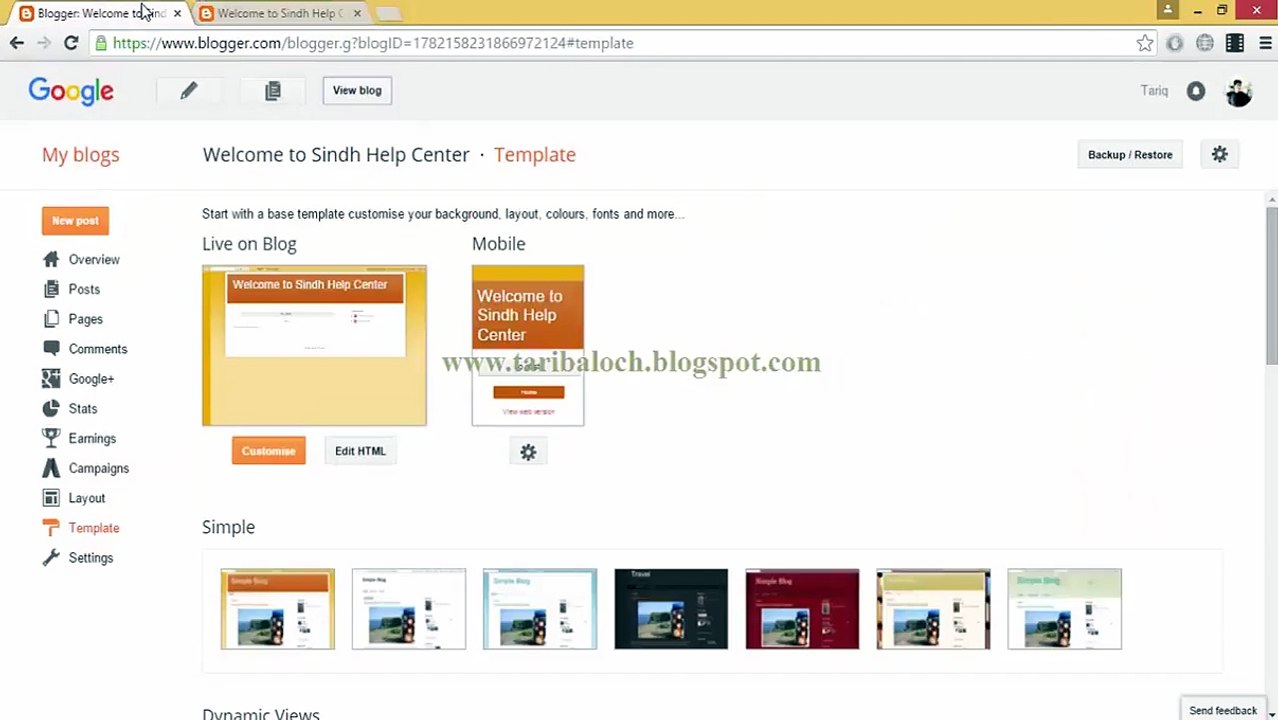The width and height of the screenshot is (1278, 720).
Task: Click the Earnings trophy icon
Action: coord(51,438)
